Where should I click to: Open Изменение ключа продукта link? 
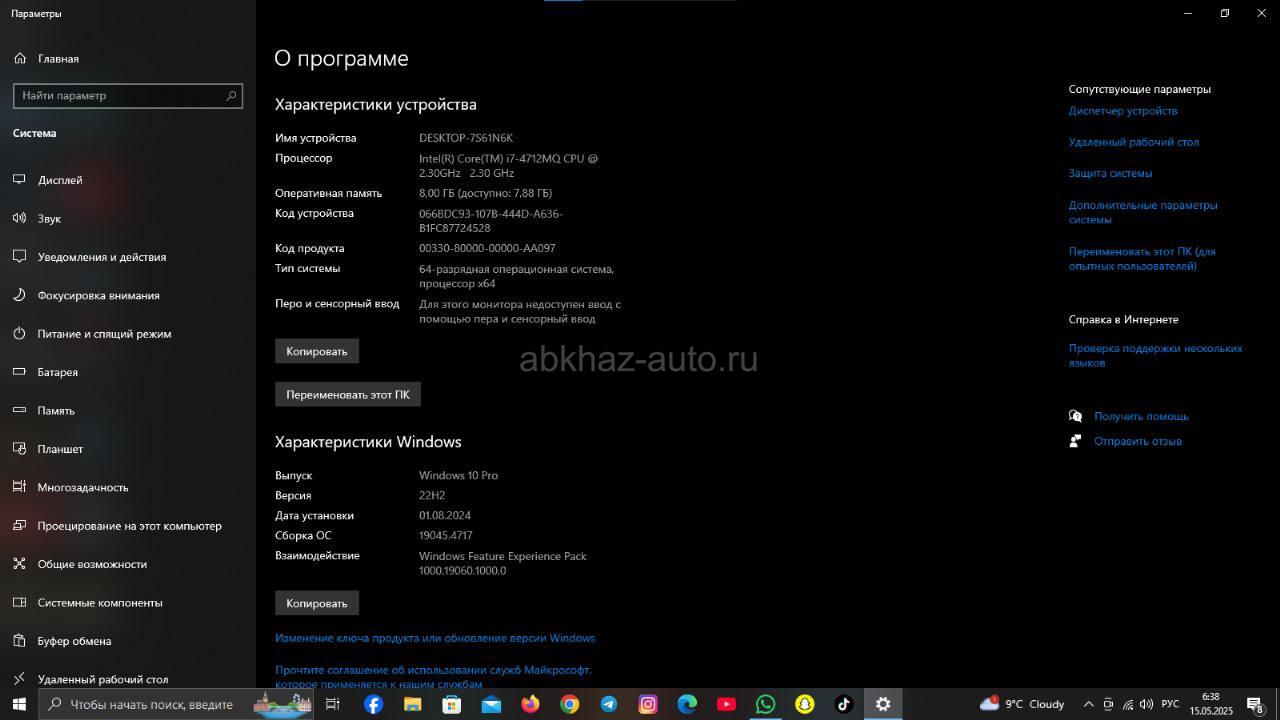435,638
